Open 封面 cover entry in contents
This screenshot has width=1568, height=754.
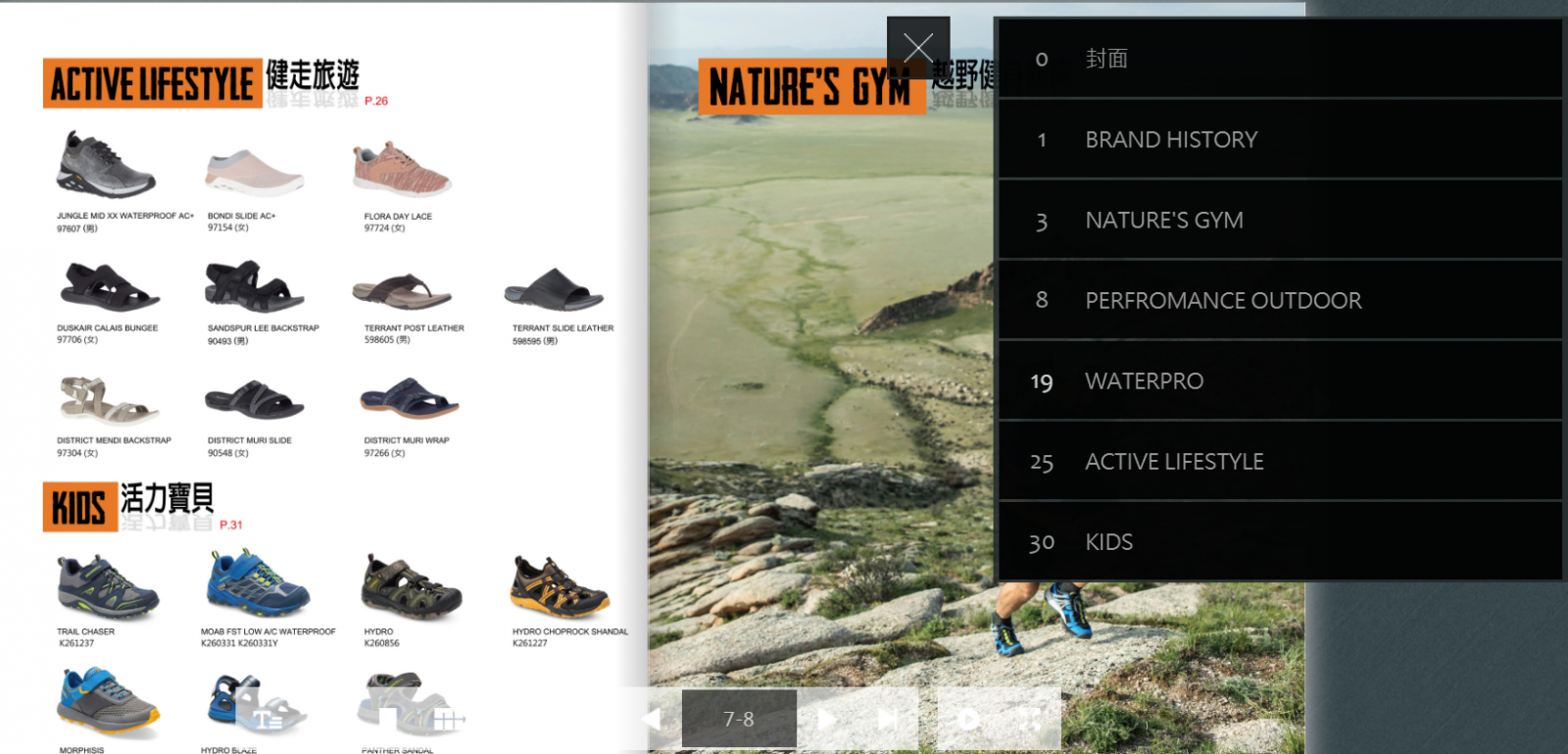coord(1280,59)
